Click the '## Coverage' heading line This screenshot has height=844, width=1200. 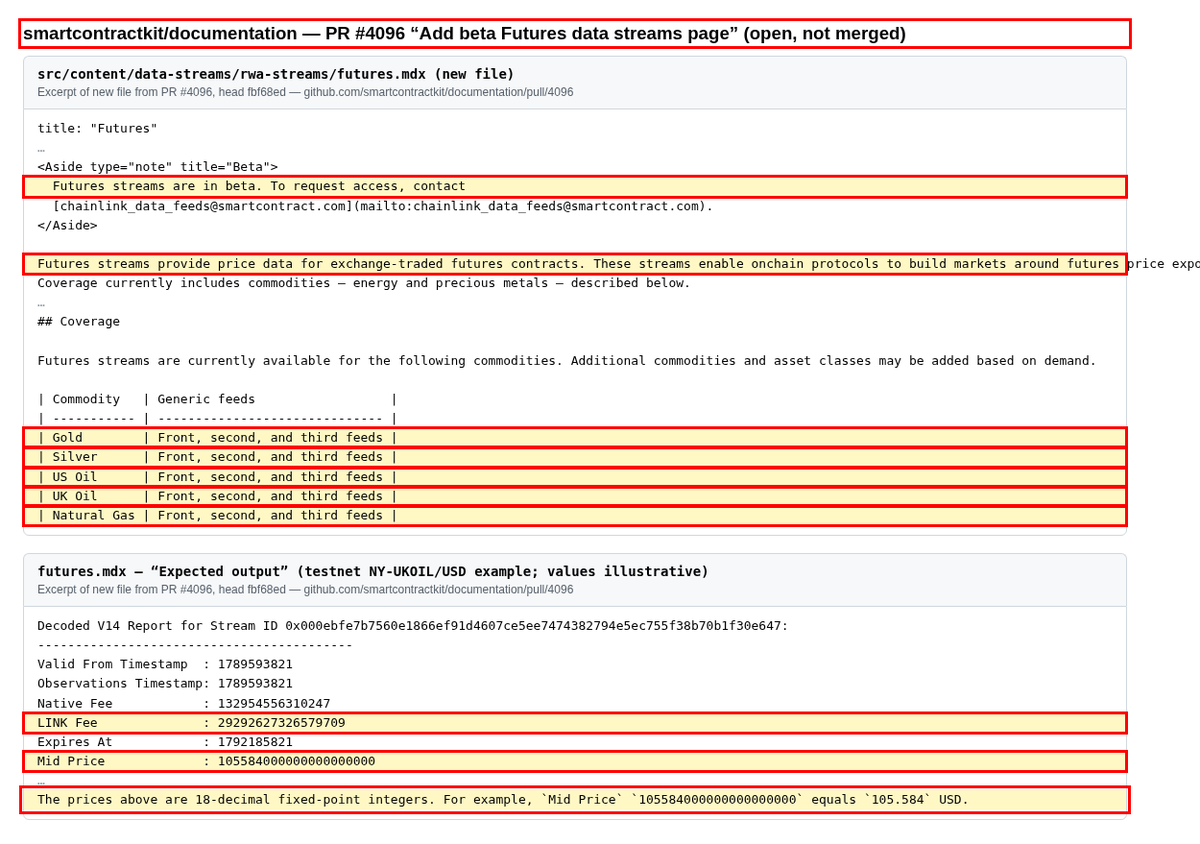pos(79,321)
